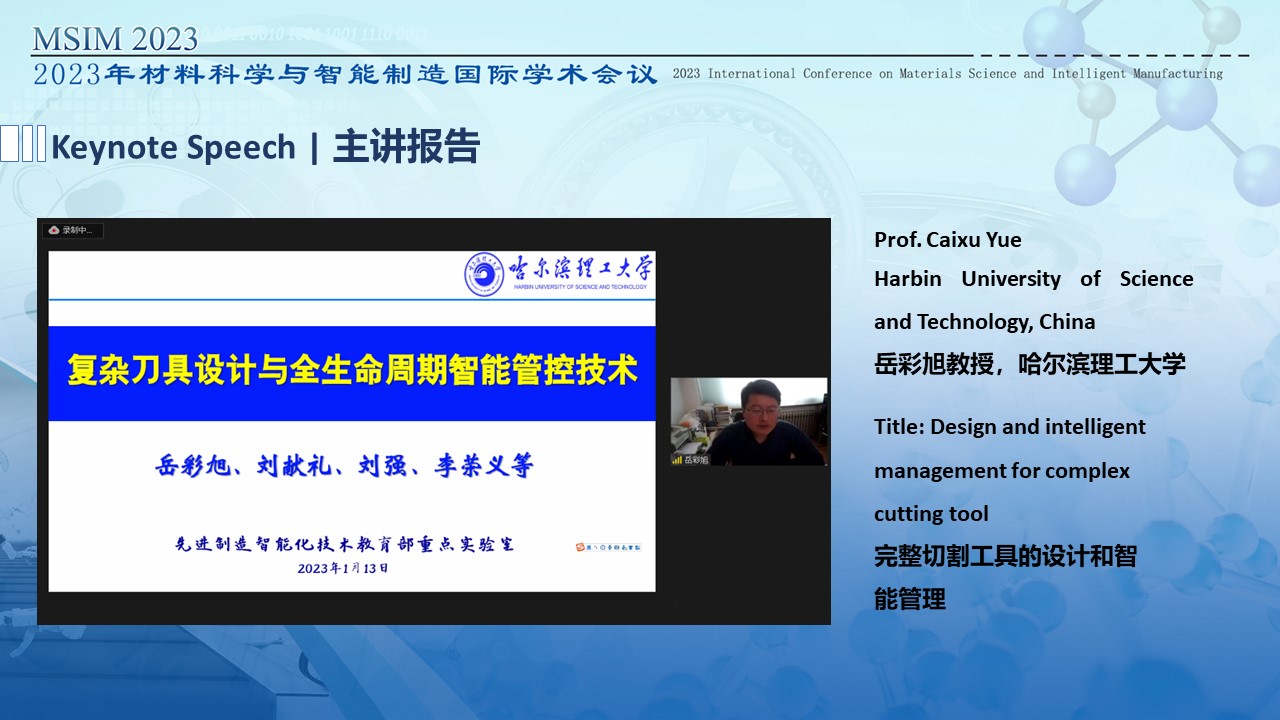Viewport: 1280px width, 720px height.
Task: Click the cloud recording icon beside 录制中
Action: click(x=53, y=230)
